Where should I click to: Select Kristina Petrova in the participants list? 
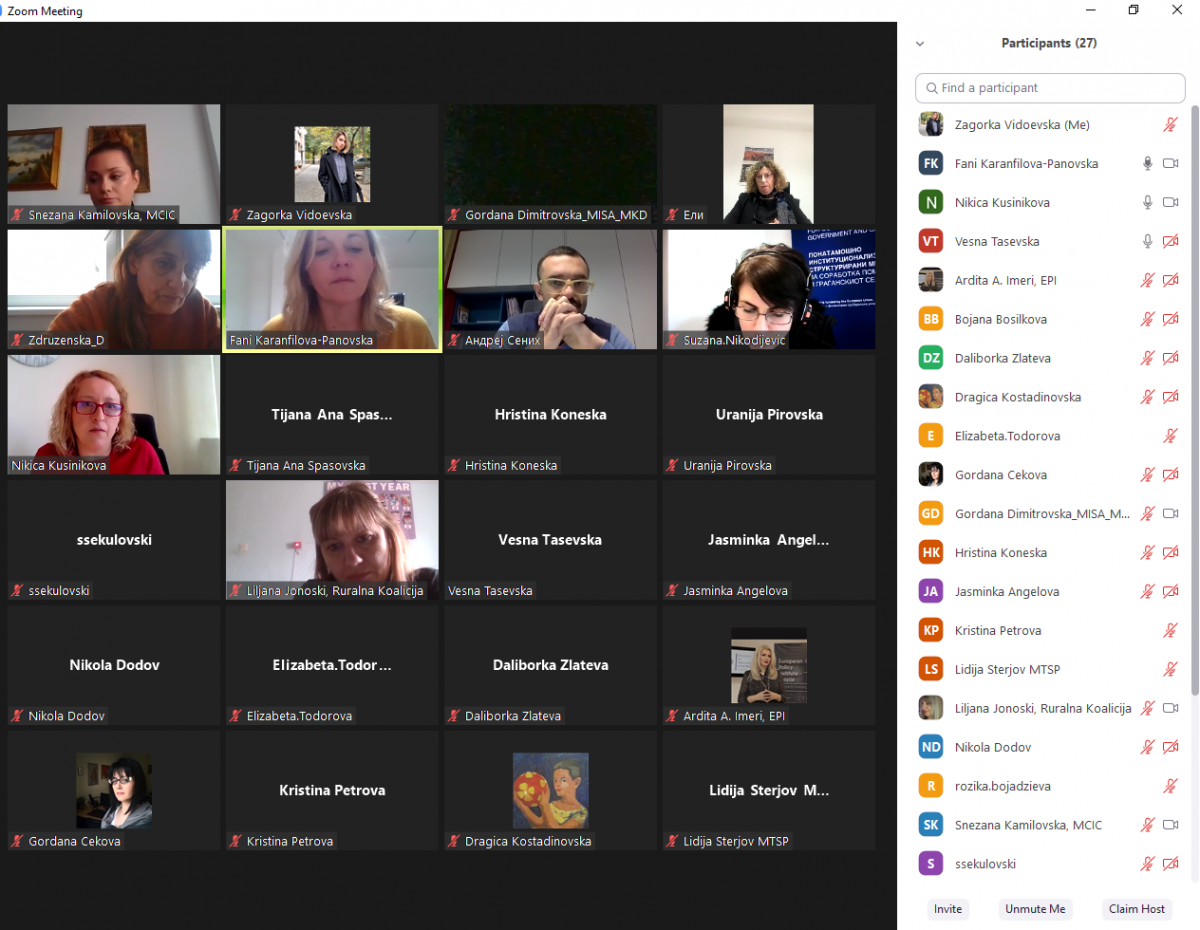pos(998,631)
